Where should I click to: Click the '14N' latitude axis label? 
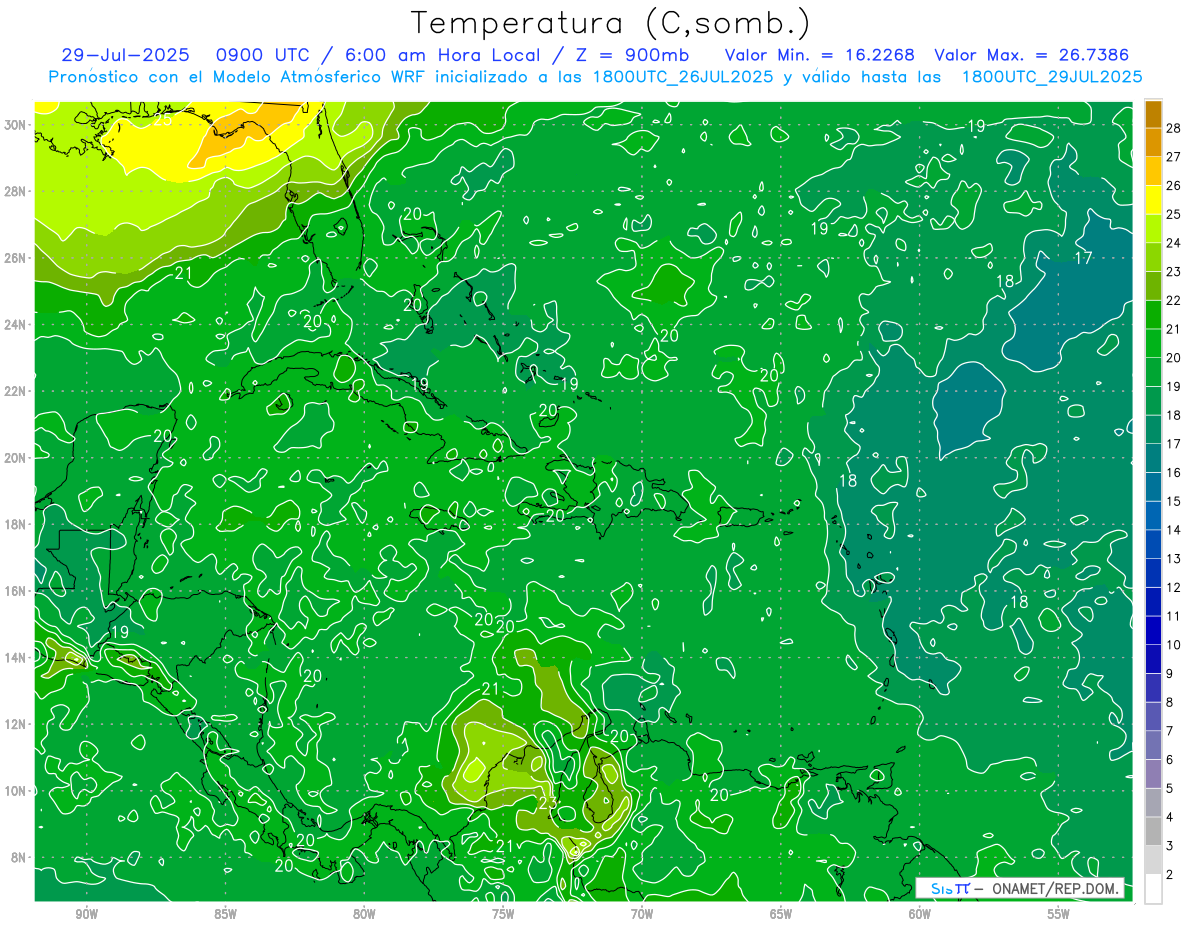(15, 658)
